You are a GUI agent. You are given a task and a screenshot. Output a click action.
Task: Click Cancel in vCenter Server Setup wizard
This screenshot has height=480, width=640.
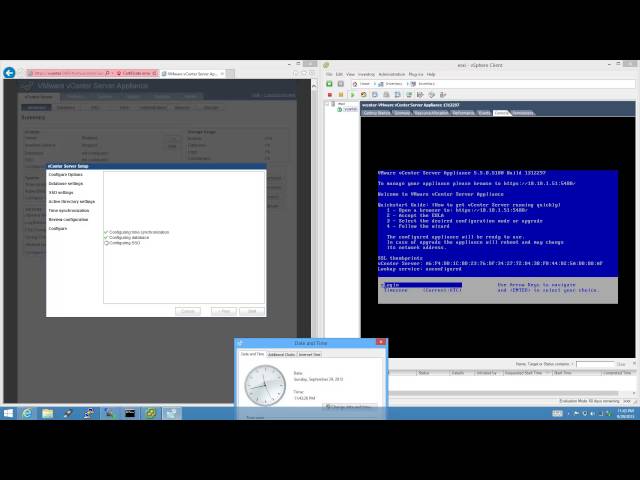188,311
